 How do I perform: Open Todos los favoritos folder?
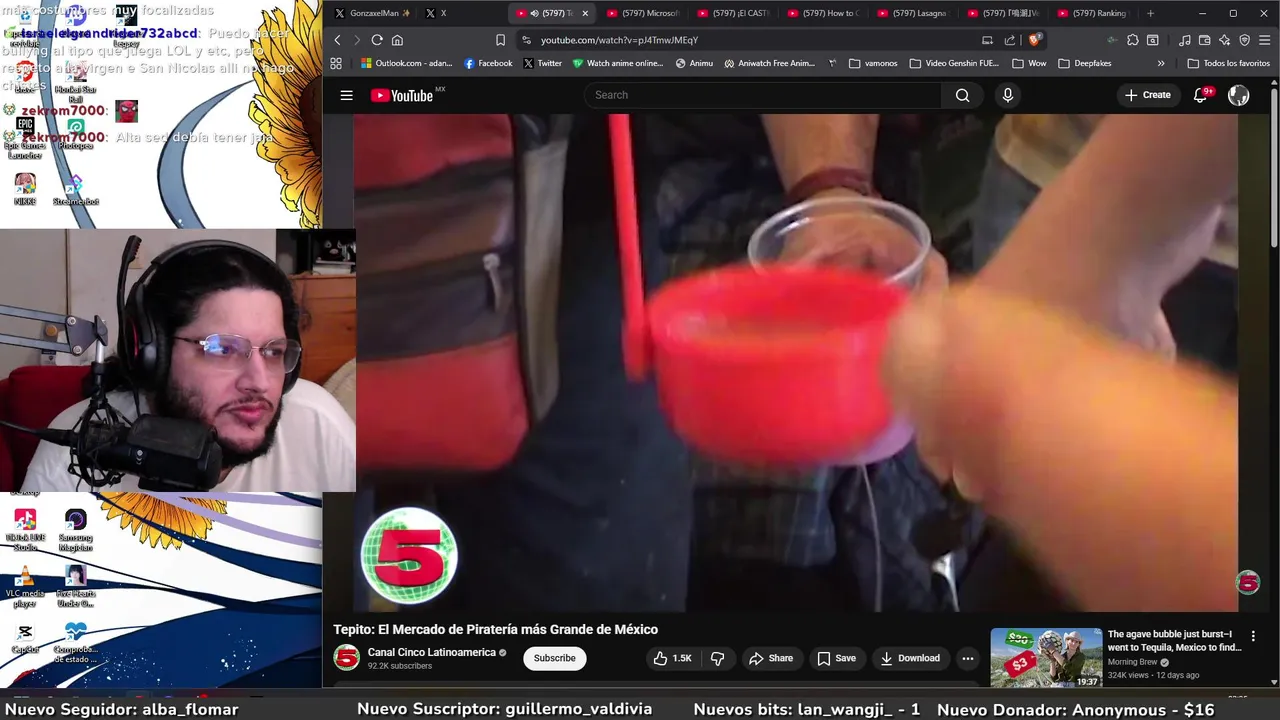1229,63
